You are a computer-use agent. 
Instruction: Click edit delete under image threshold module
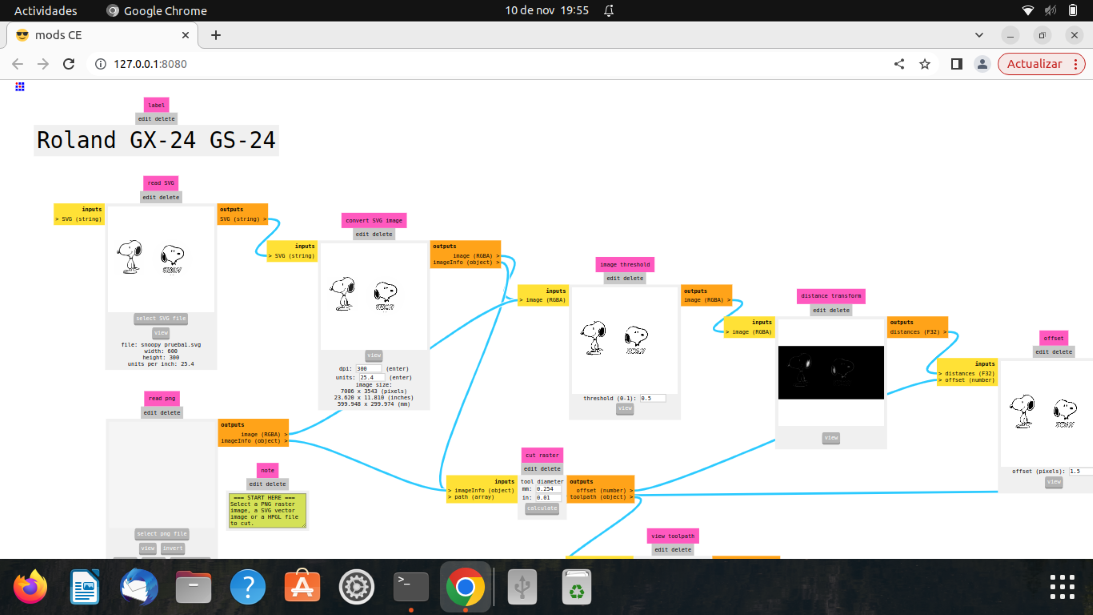pos(625,278)
